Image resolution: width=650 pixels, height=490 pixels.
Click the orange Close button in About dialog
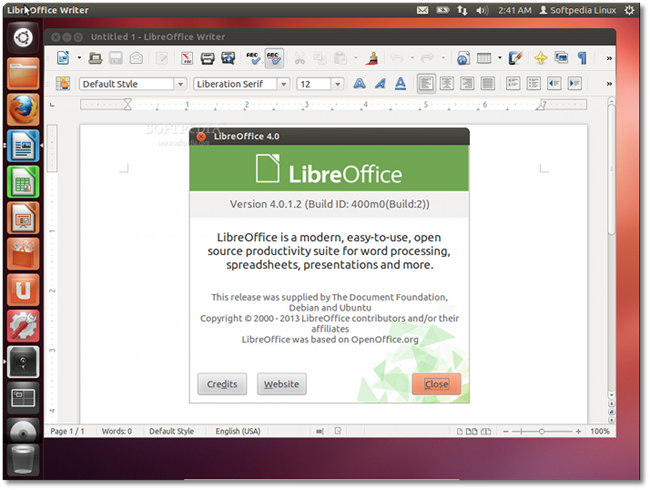click(x=436, y=384)
